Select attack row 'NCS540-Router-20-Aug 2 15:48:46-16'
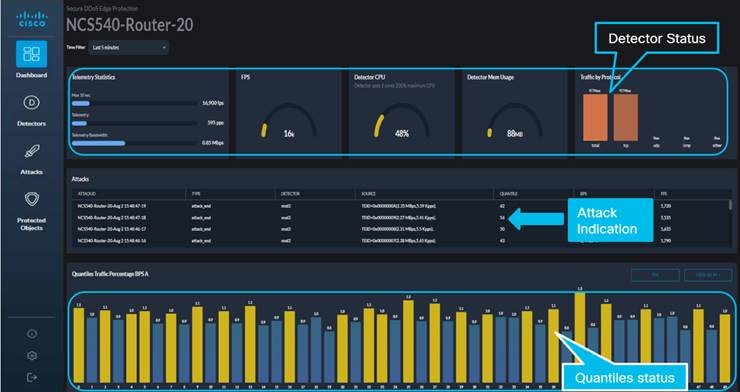The height and width of the screenshot is (392, 740). coord(400,241)
